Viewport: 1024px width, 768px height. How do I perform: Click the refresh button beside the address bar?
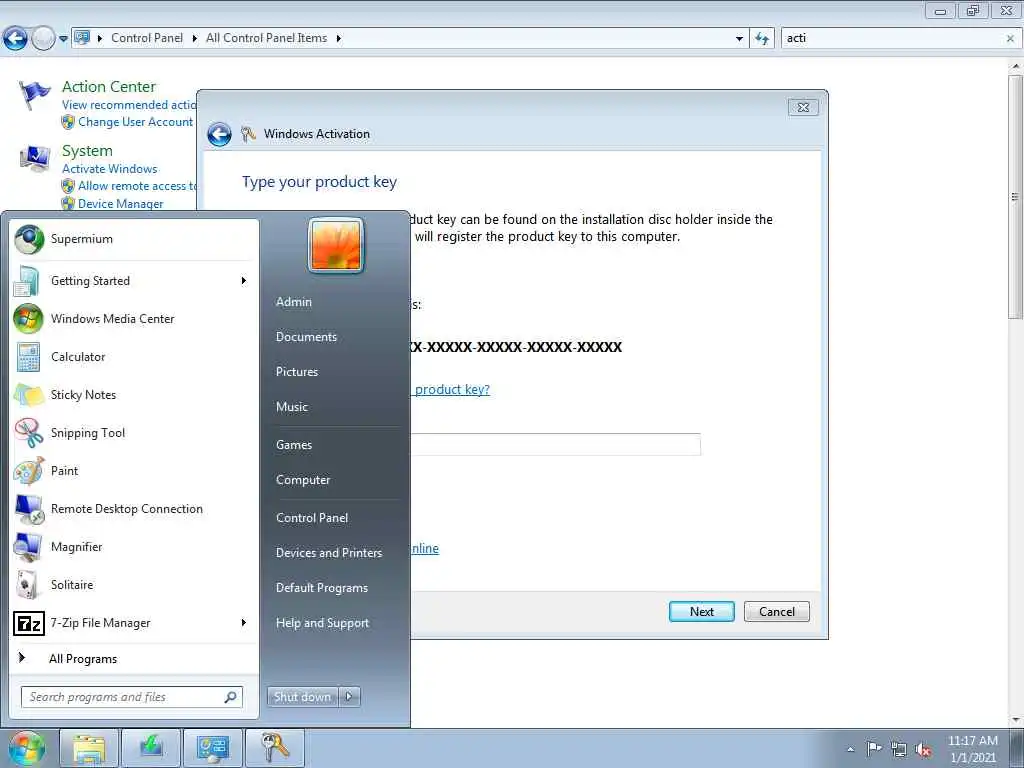coord(761,39)
